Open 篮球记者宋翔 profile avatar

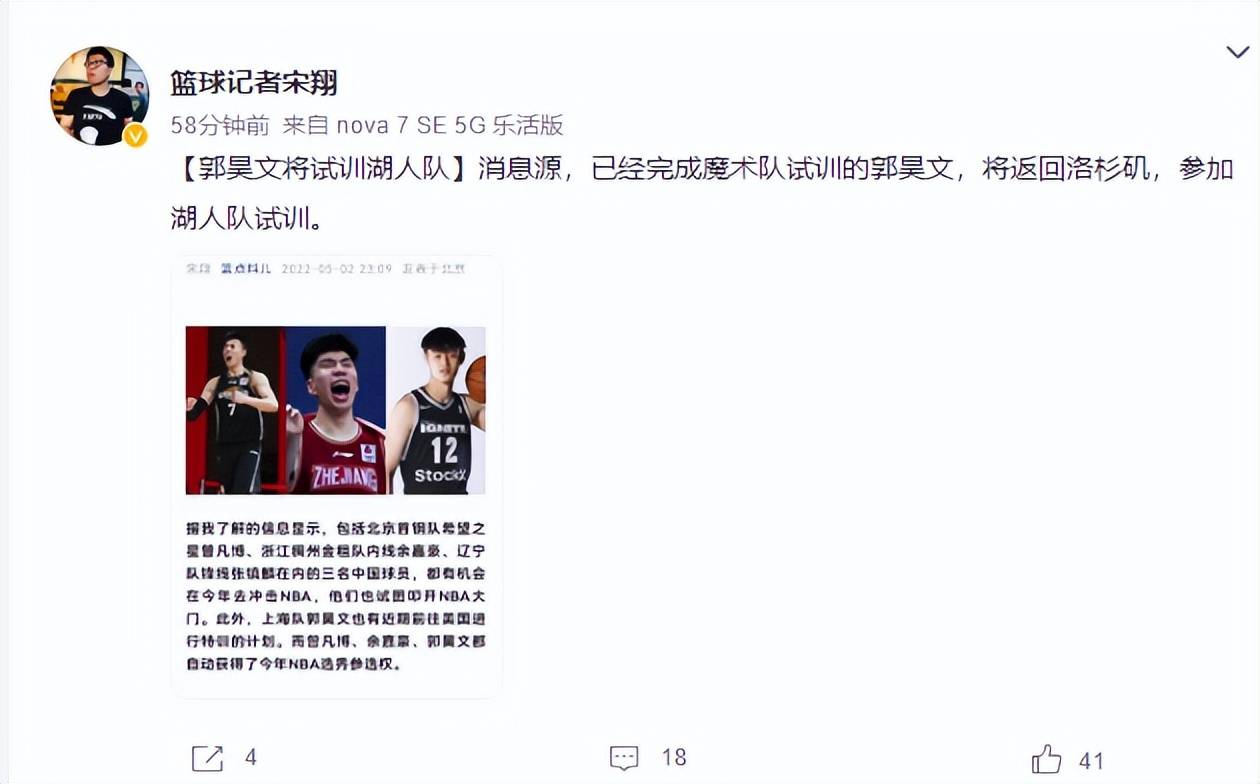[100, 95]
